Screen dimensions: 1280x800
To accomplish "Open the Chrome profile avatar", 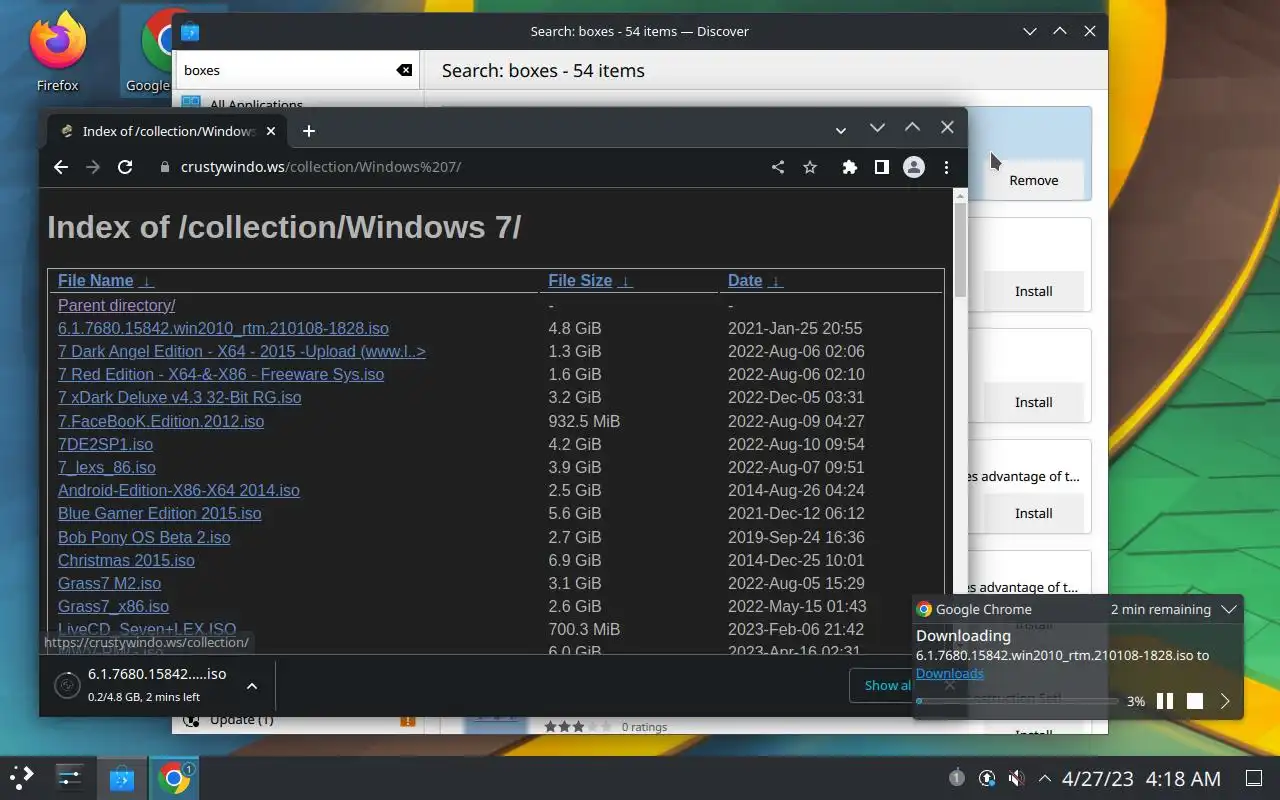I will [913, 167].
